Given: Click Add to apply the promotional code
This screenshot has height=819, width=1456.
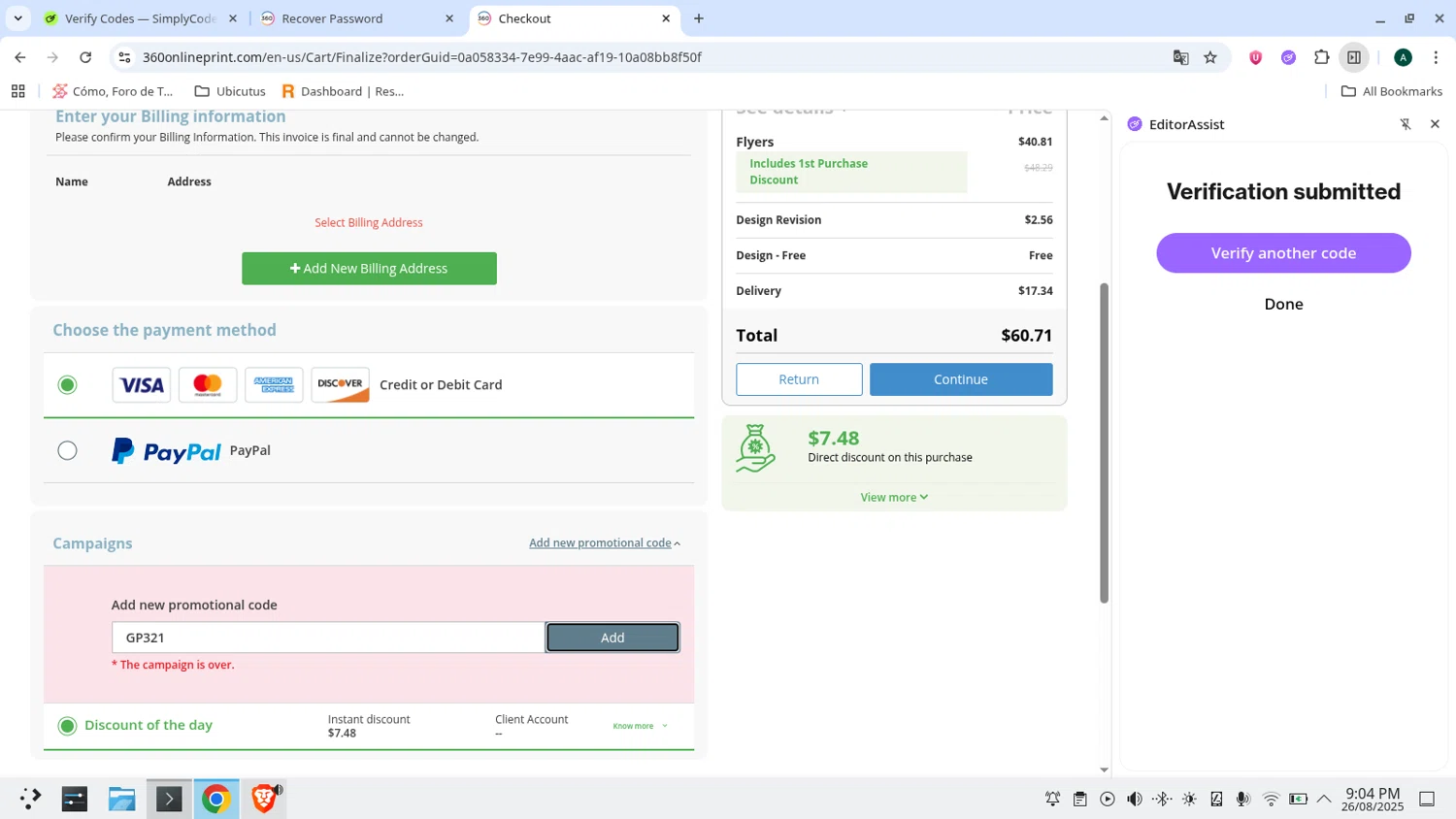Looking at the screenshot, I should click(612, 638).
